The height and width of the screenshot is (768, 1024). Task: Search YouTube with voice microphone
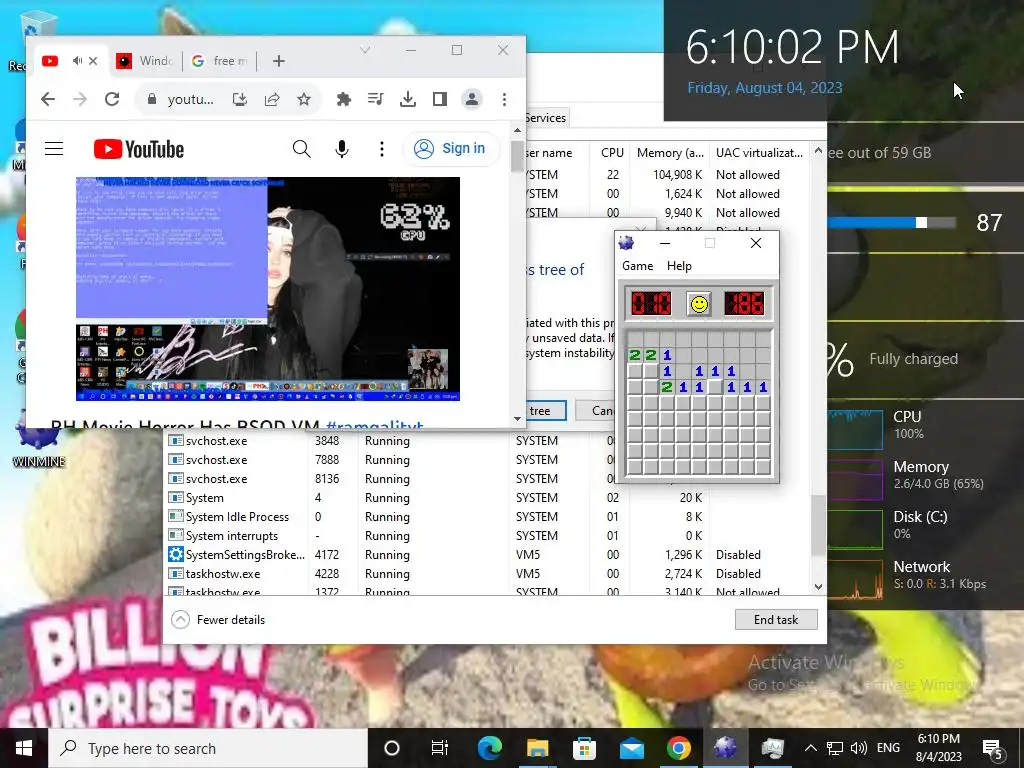(342, 149)
